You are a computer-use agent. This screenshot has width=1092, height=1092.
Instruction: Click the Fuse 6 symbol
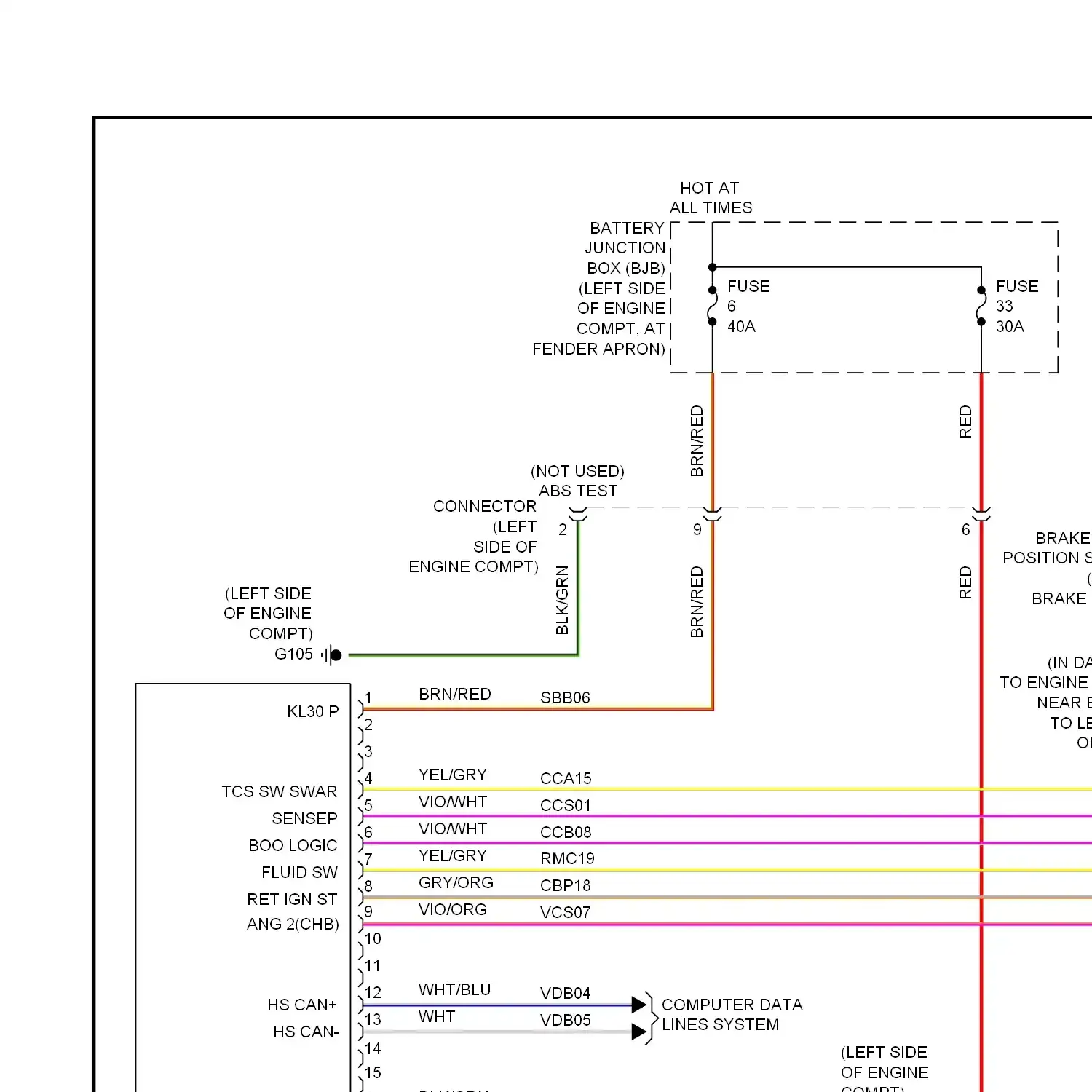pos(713,306)
